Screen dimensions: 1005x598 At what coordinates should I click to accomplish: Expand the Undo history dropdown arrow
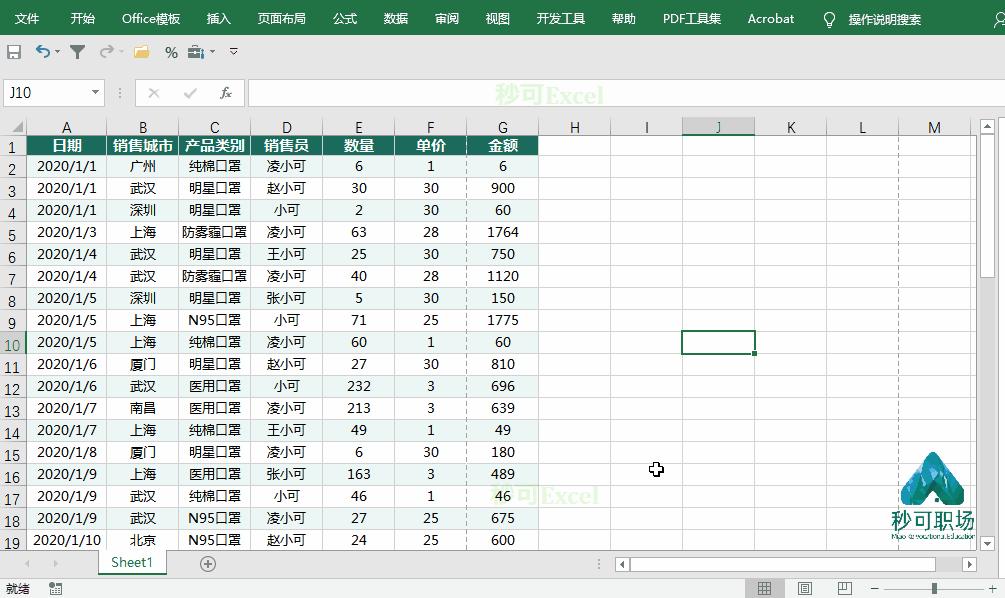point(57,52)
